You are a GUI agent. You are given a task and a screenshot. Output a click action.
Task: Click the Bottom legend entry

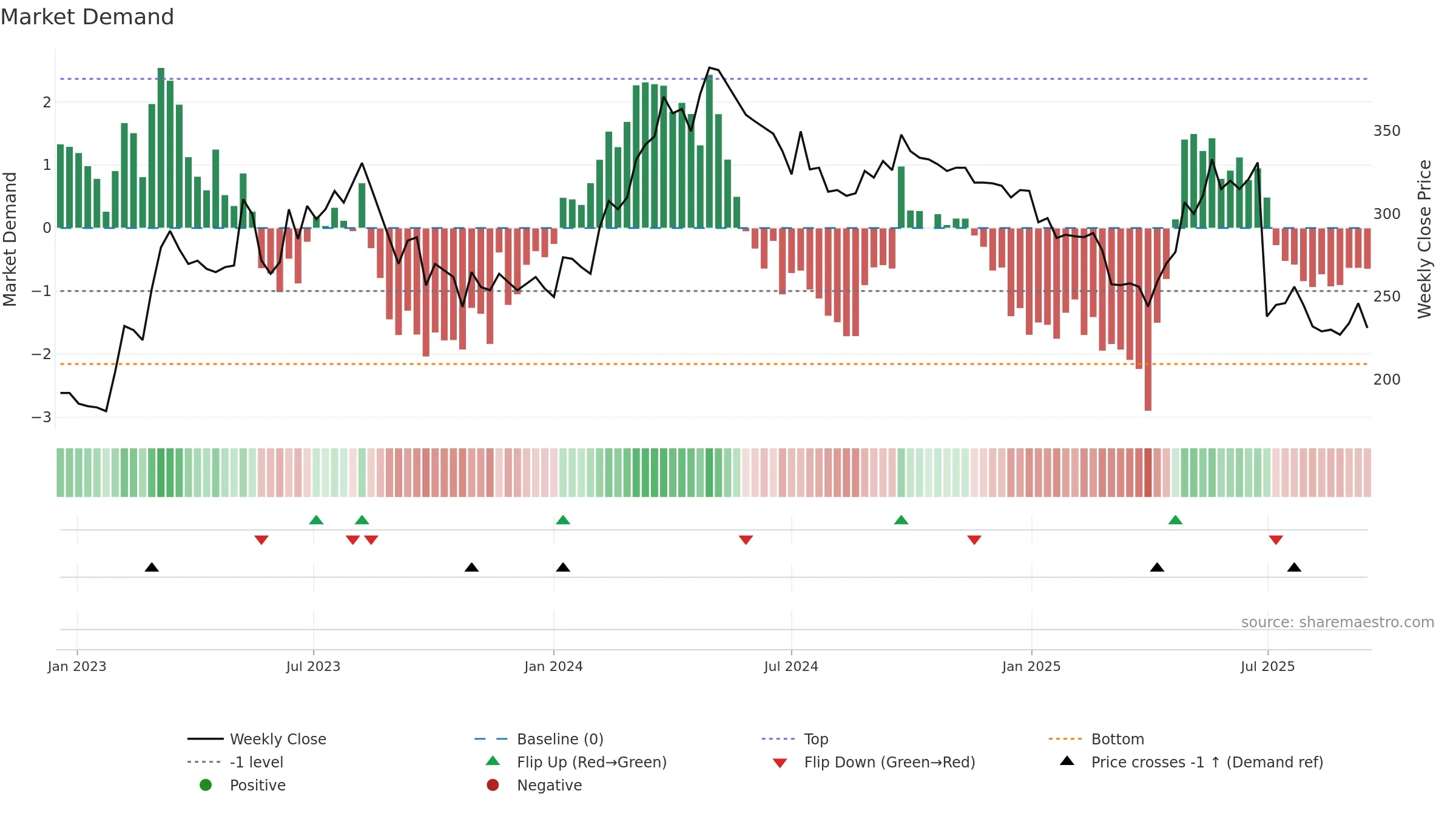[x=1096, y=739]
